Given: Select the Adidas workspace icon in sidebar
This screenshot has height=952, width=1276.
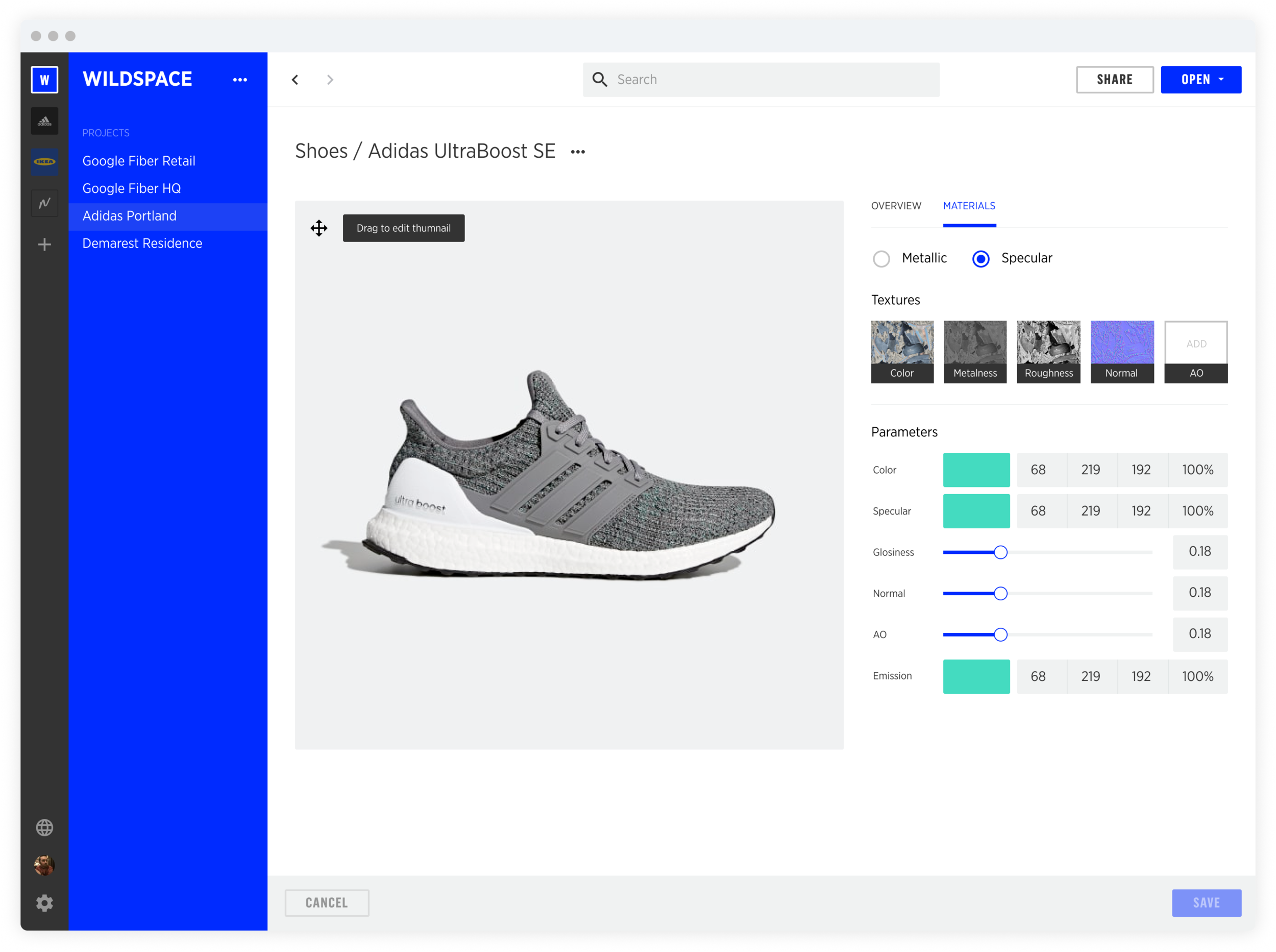Looking at the screenshot, I should [x=44, y=121].
